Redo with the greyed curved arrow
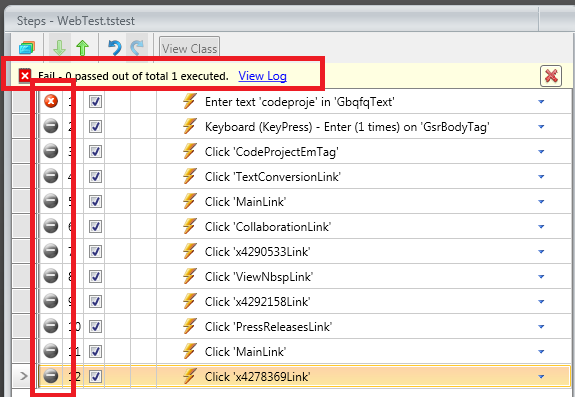The height and width of the screenshot is (397, 575). pos(137,48)
